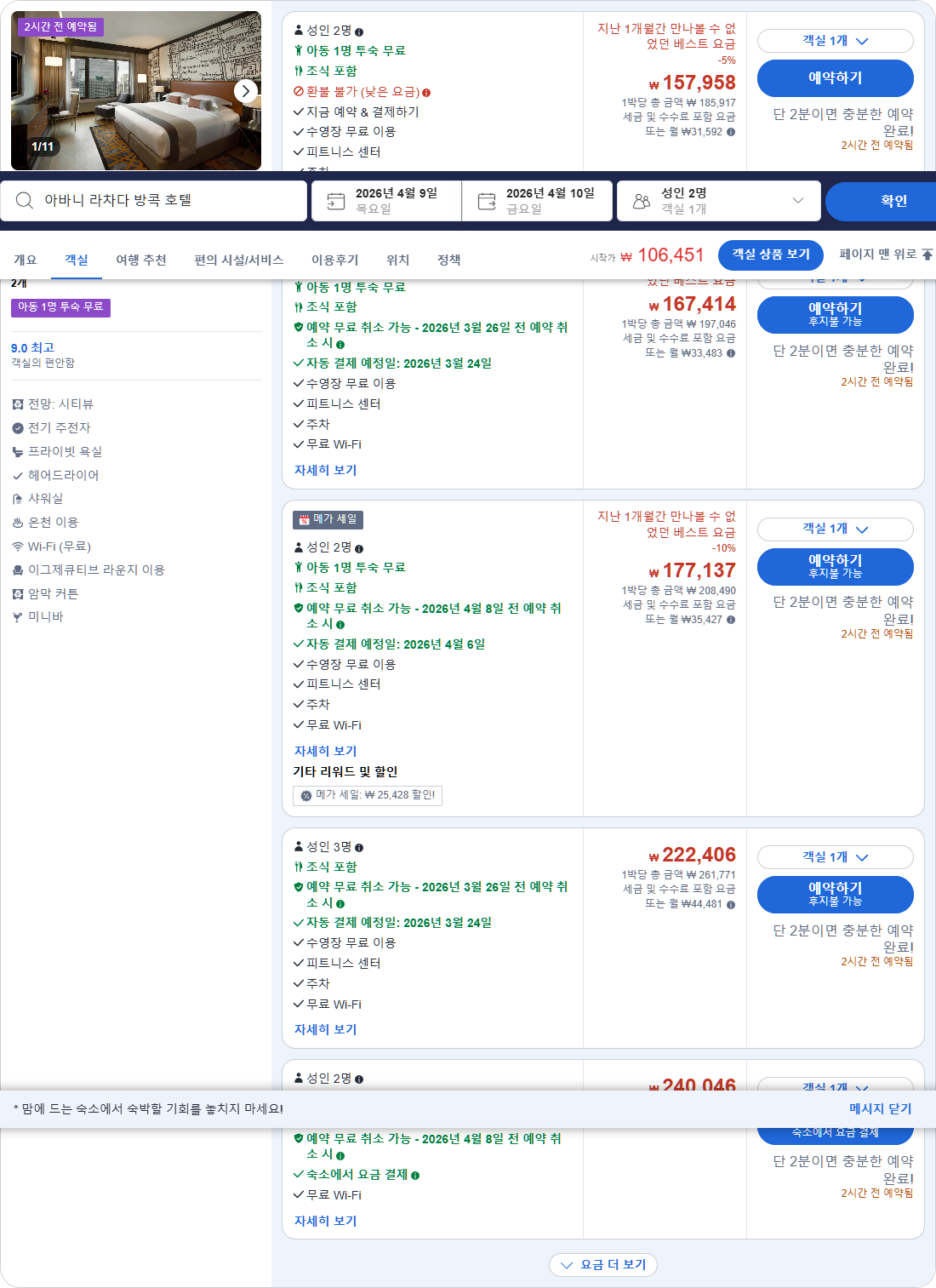The image size is (936, 1288).
Task: Book the ₩157,958 rate with 예약하기
Action: [x=836, y=78]
